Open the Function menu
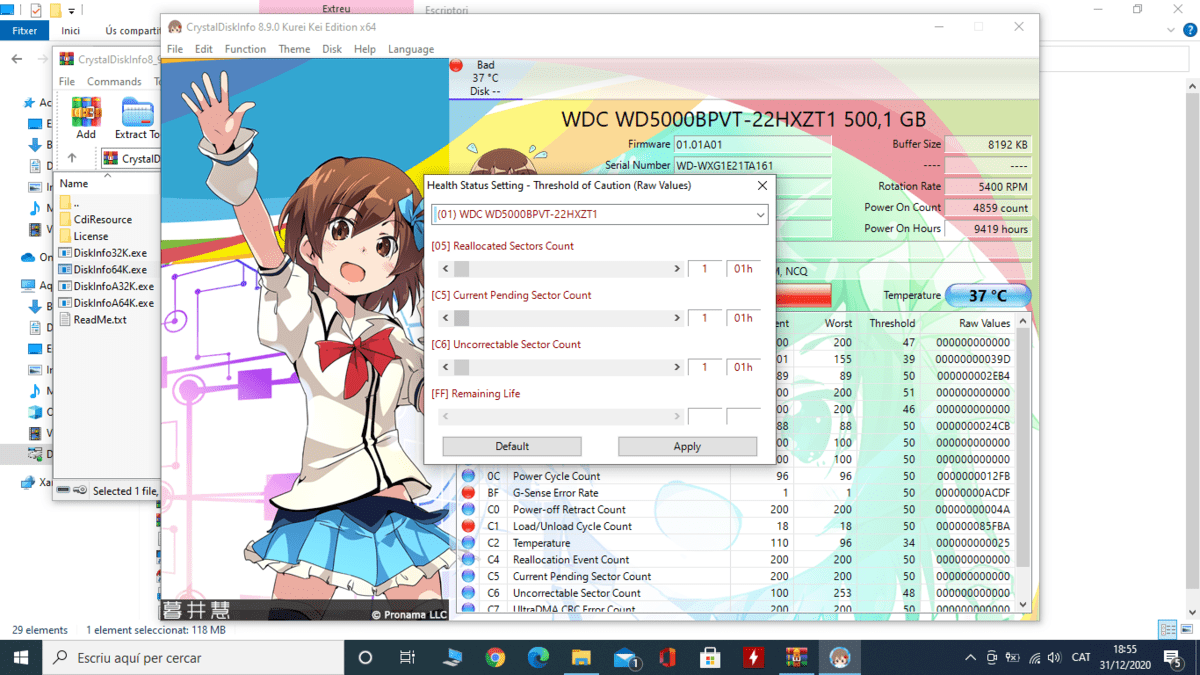The image size is (1200, 675). pyautogui.click(x=245, y=49)
